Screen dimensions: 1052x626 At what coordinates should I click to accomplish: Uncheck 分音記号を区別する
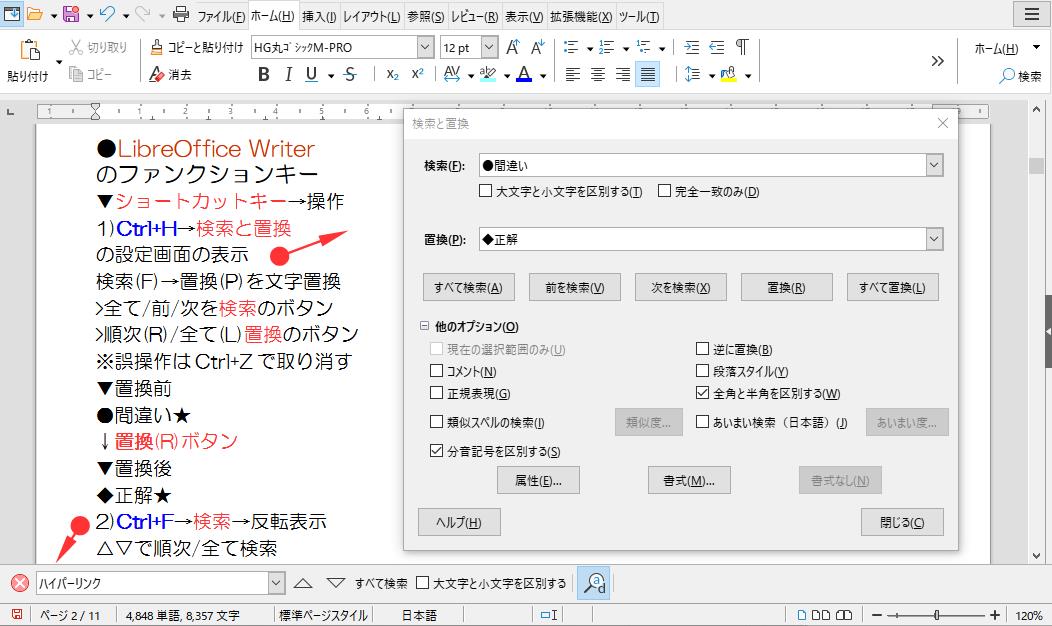436,451
